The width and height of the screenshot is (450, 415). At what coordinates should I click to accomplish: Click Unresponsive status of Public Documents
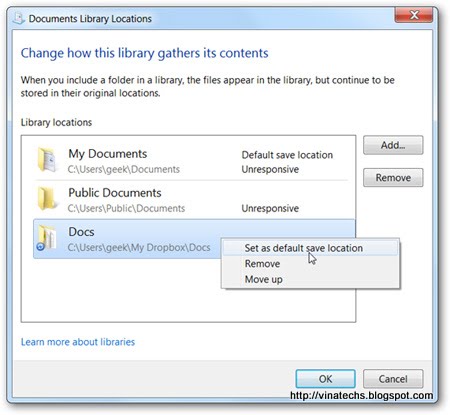point(270,208)
